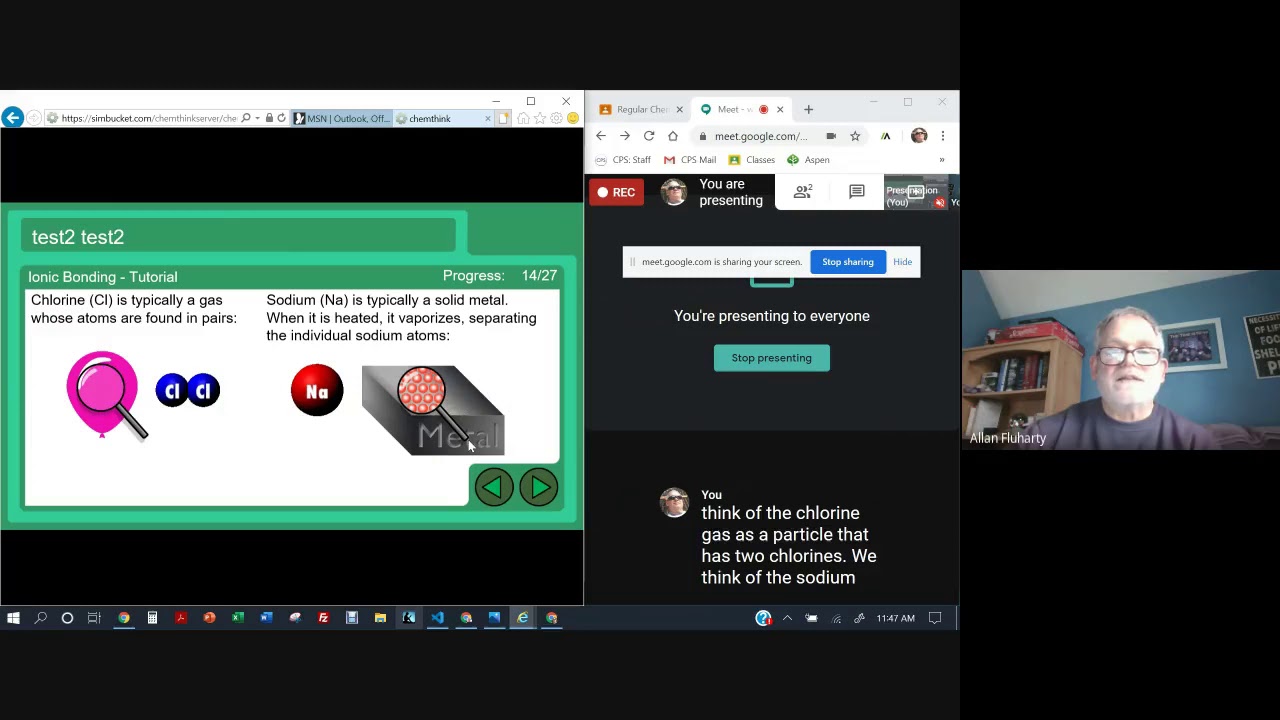This screenshot has width=1280, height=720.
Task: Show the Meet participants list
Action: point(802,191)
